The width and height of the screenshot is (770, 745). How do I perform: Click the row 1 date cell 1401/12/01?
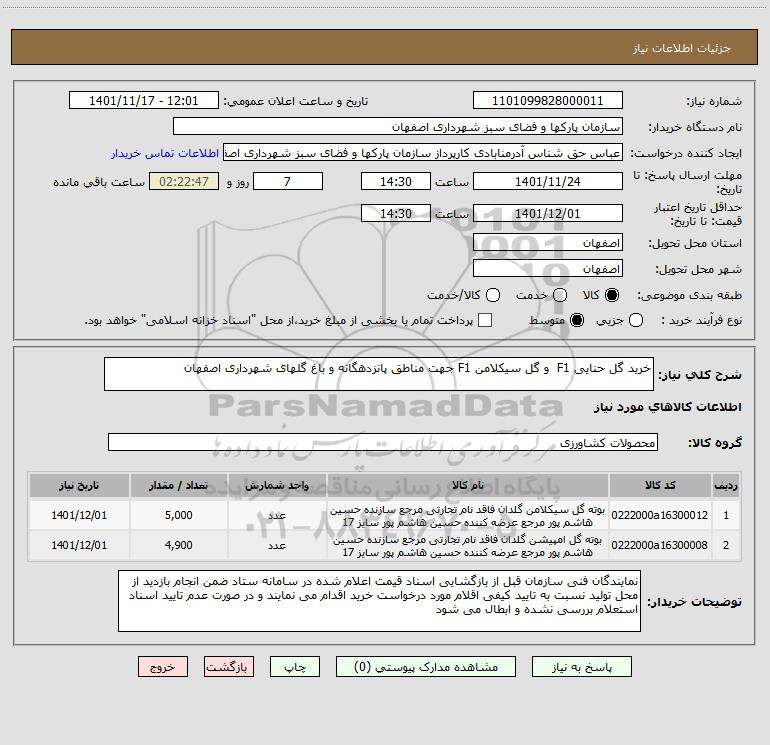click(79, 515)
